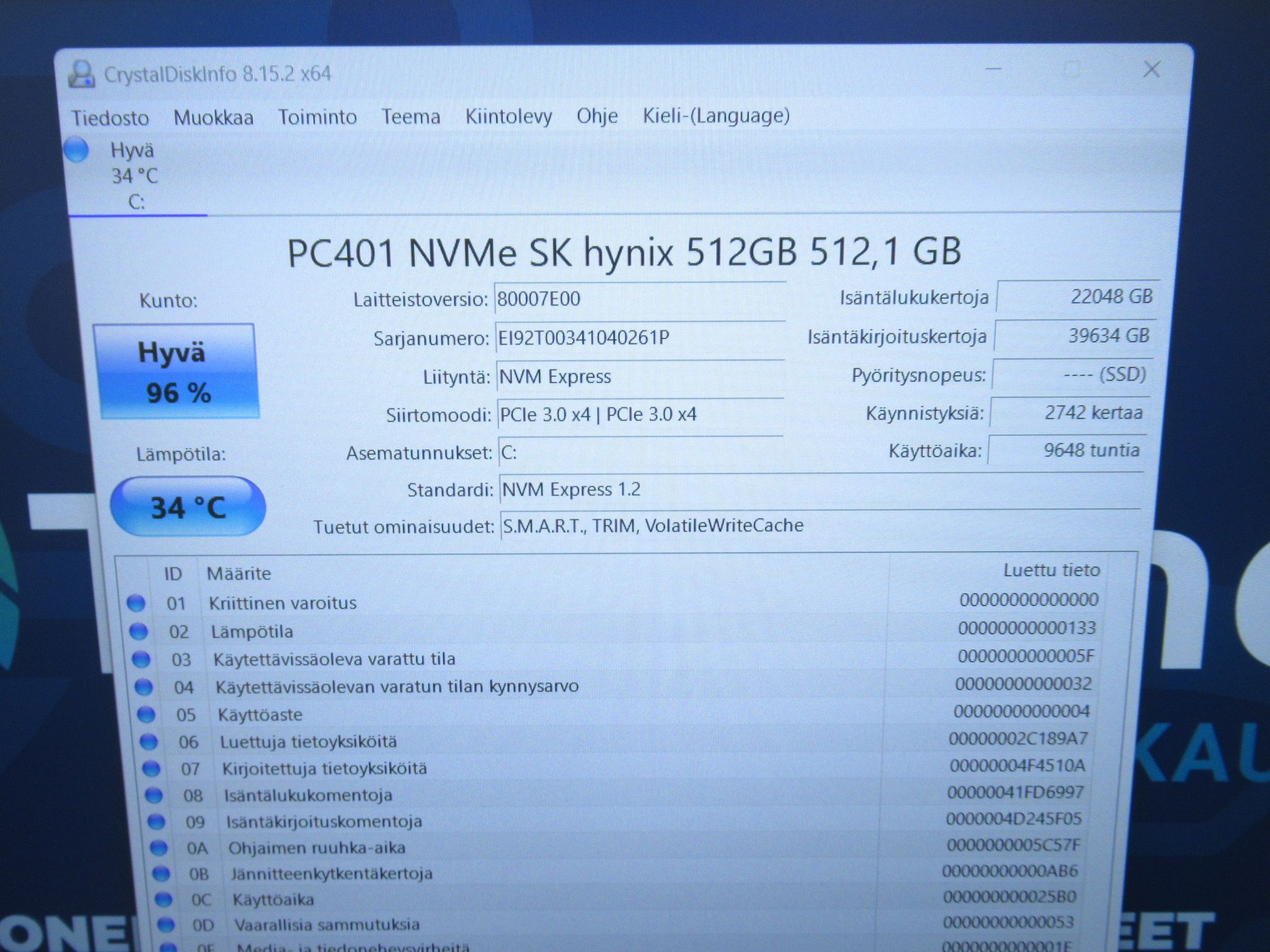Select the Käyttöaika attribute name in row 0C

coord(273,899)
